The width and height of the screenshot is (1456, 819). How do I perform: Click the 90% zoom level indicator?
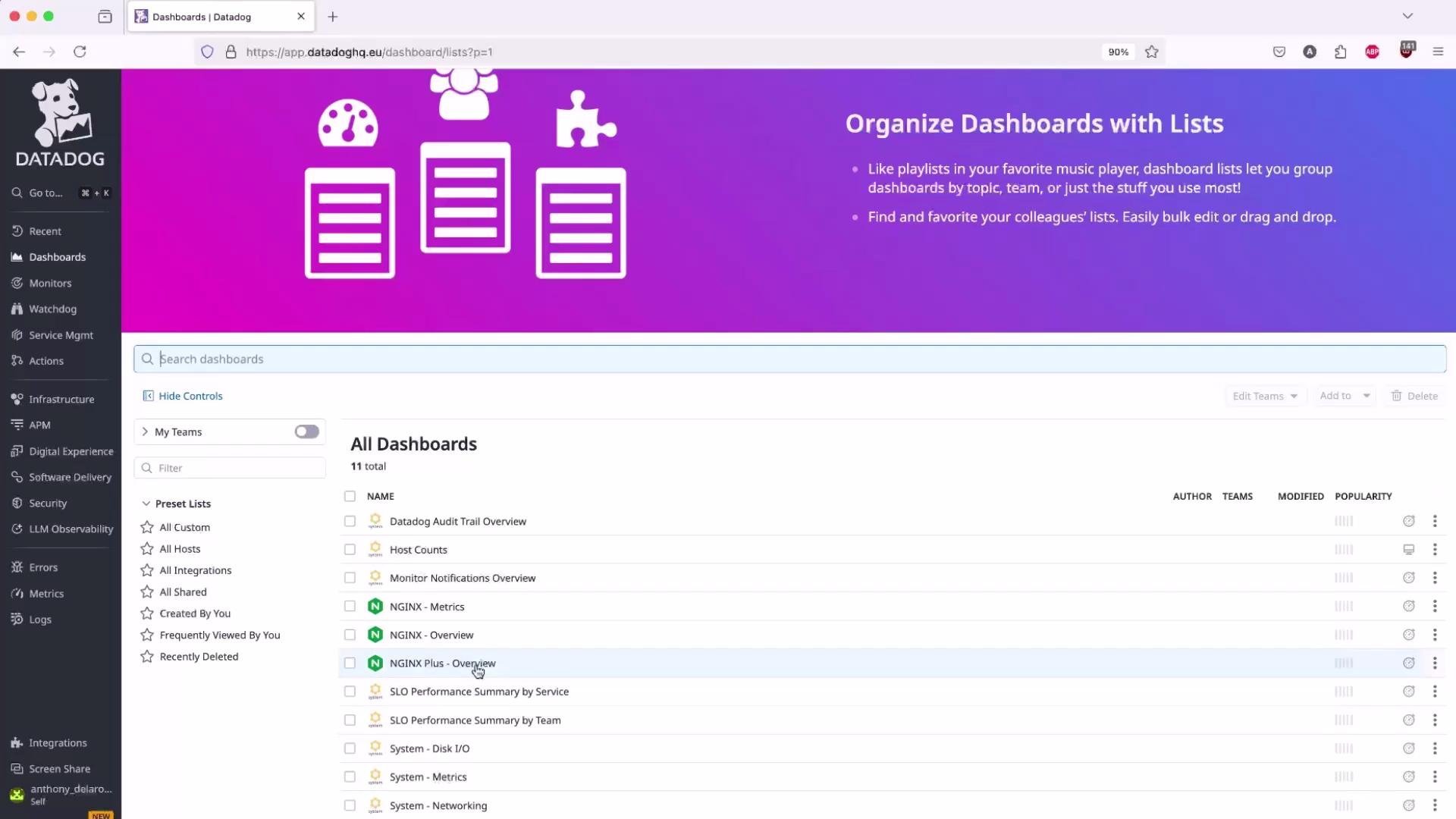click(1119, 52)
